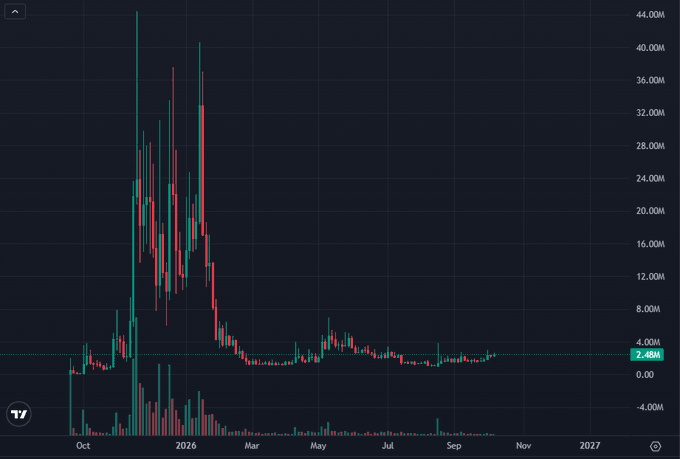Screen dimensions: 680x459
Task: Collapse the legend with the top-left chevron
Action: point(15,12)
